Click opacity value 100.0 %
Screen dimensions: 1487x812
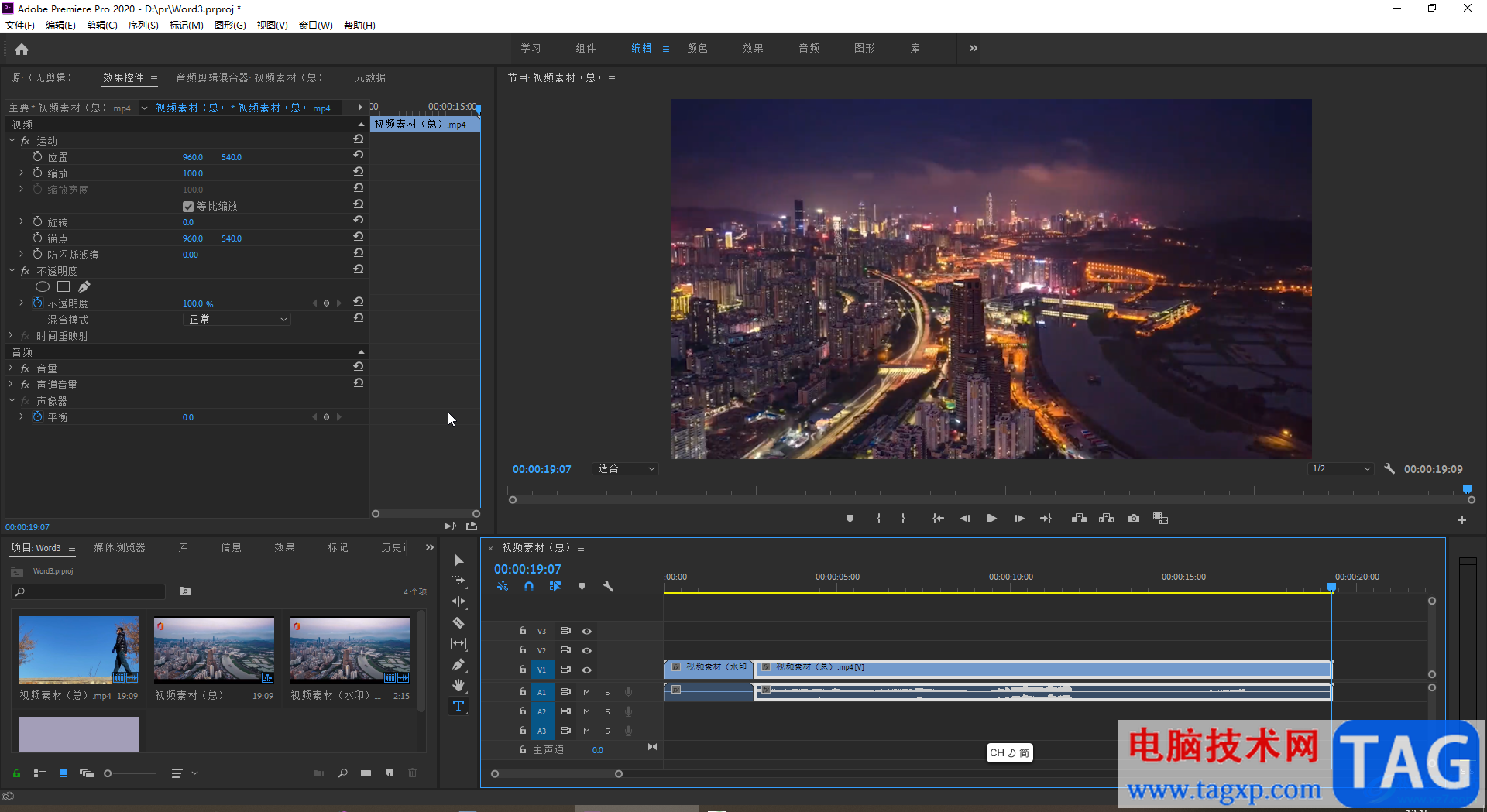coord(197,303)
